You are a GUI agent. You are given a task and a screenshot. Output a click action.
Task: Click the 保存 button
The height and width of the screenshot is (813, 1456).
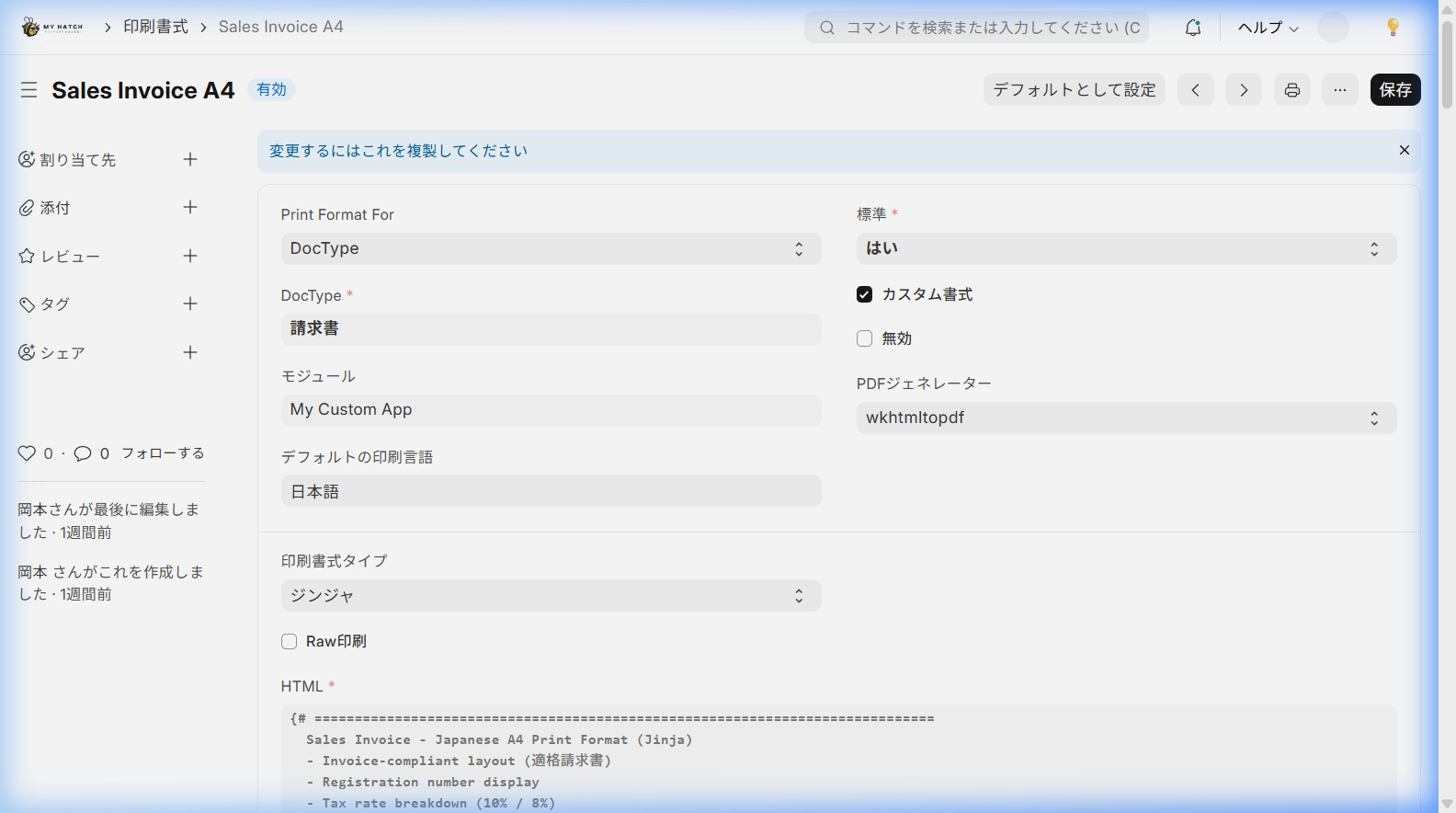tap(1394, 90)
